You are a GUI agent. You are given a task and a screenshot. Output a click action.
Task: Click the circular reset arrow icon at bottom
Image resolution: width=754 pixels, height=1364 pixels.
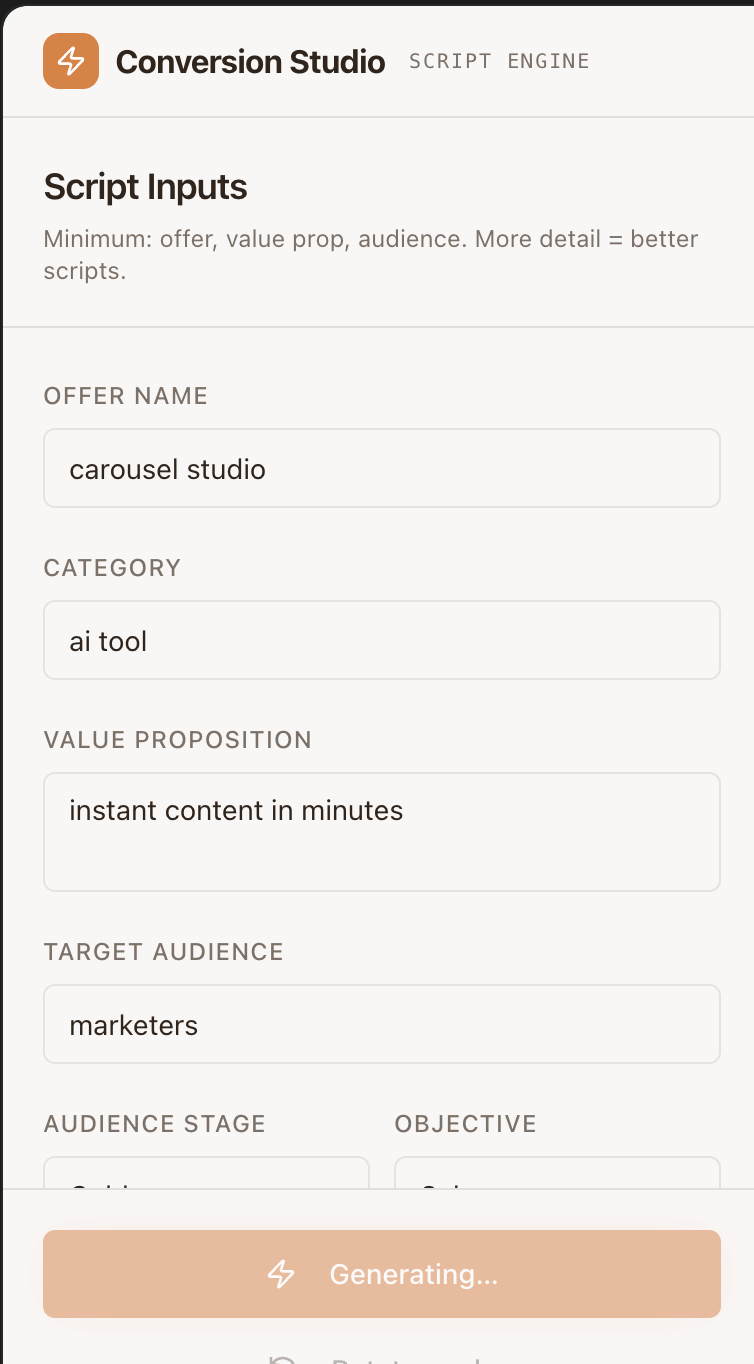pyautogui.click(x=283, y=1360)
